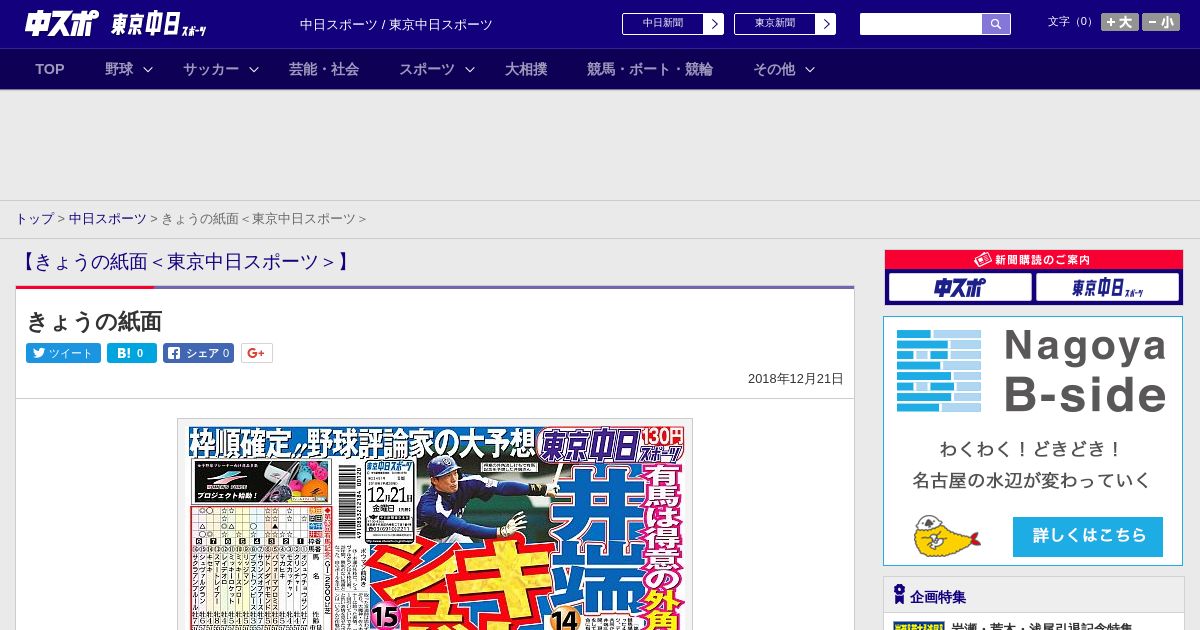Click the arrow next to 東京新聞
This screenshot has height=630, width=1200.
(825, 23)
